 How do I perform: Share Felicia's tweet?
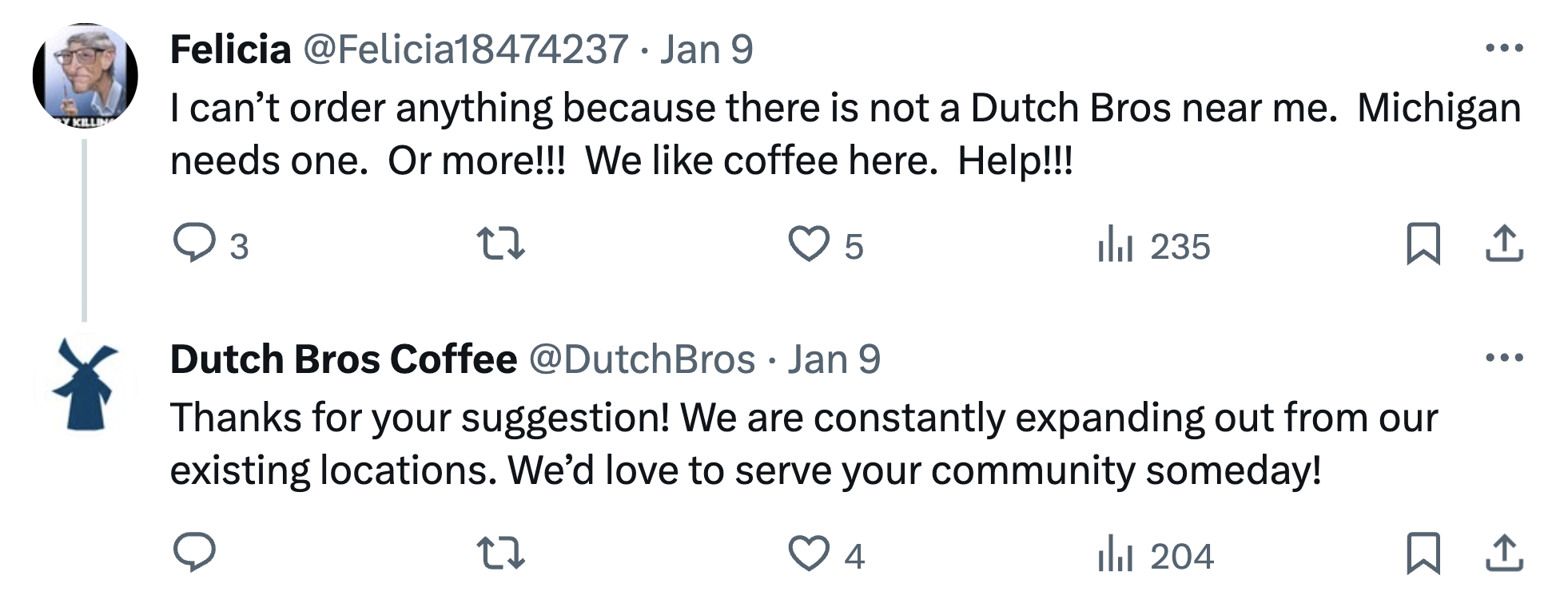pos(1504,244)
